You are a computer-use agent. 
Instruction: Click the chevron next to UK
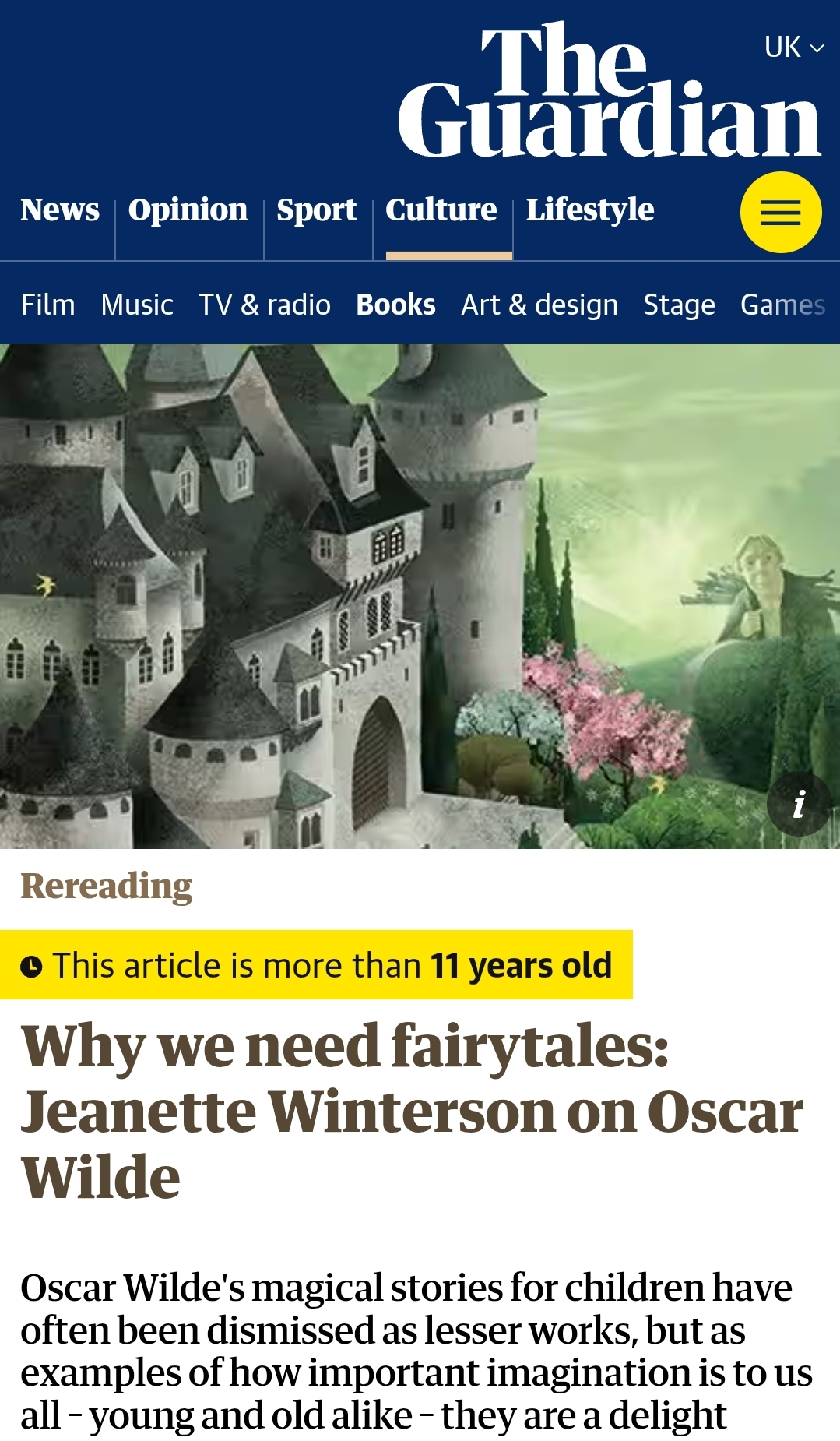click(817, 48)
